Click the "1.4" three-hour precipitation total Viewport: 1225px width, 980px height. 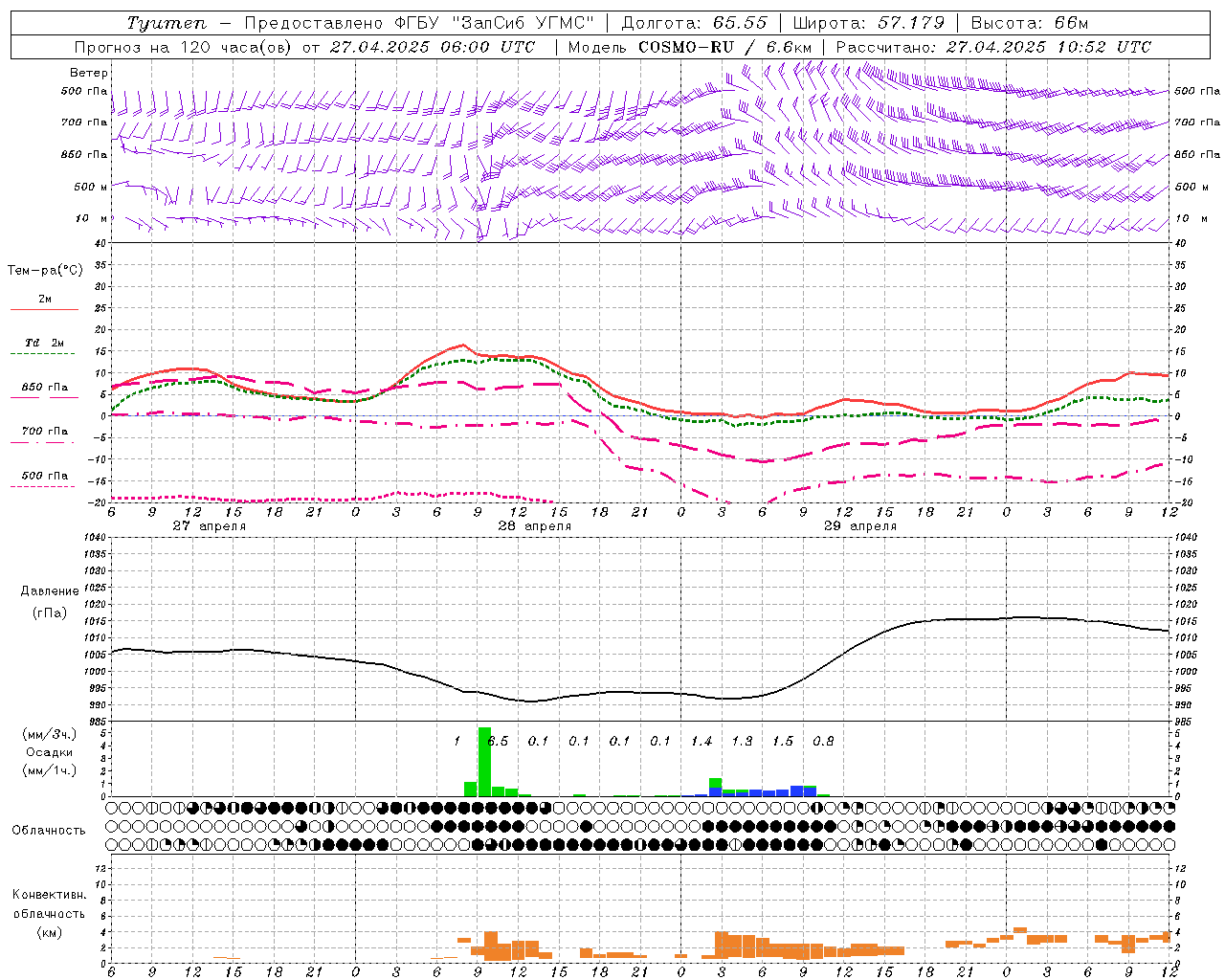tap(702, 742)
